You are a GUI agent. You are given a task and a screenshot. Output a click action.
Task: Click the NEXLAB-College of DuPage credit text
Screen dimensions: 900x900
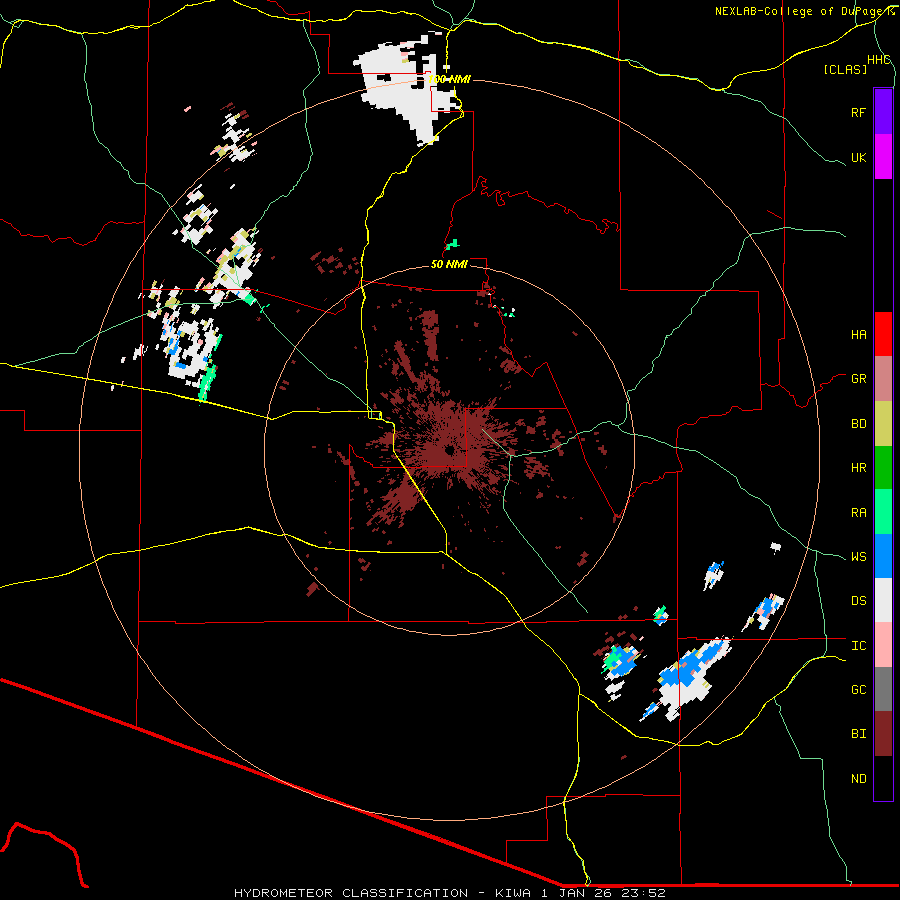pos(801,11)
